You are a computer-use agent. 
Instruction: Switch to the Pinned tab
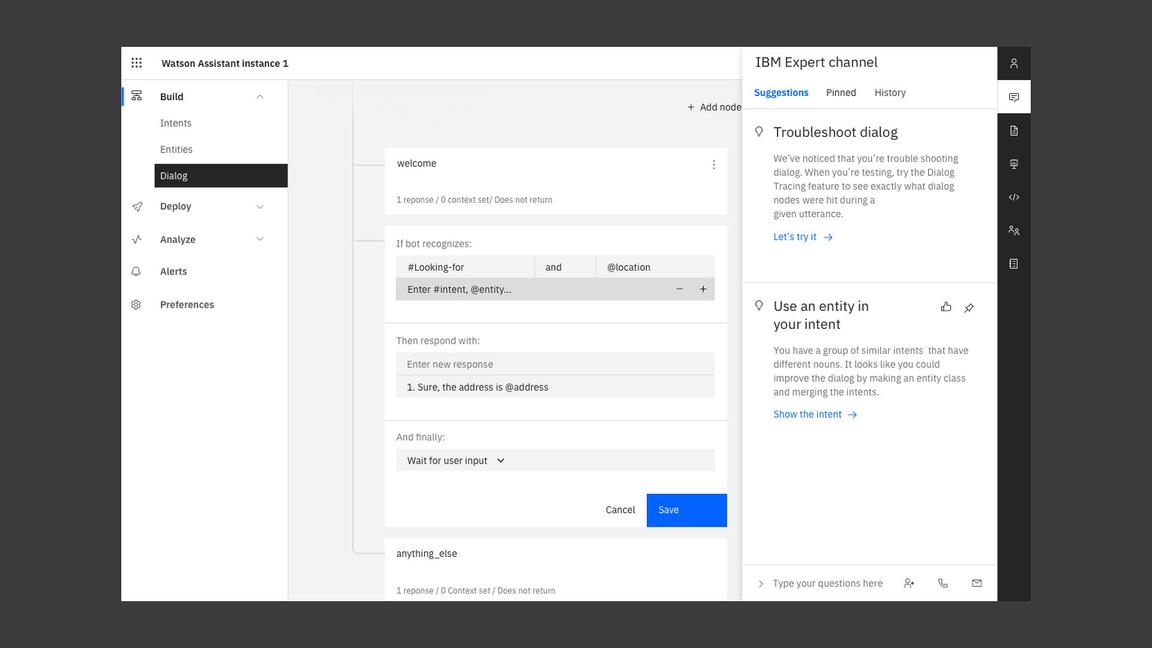[840, 93]
